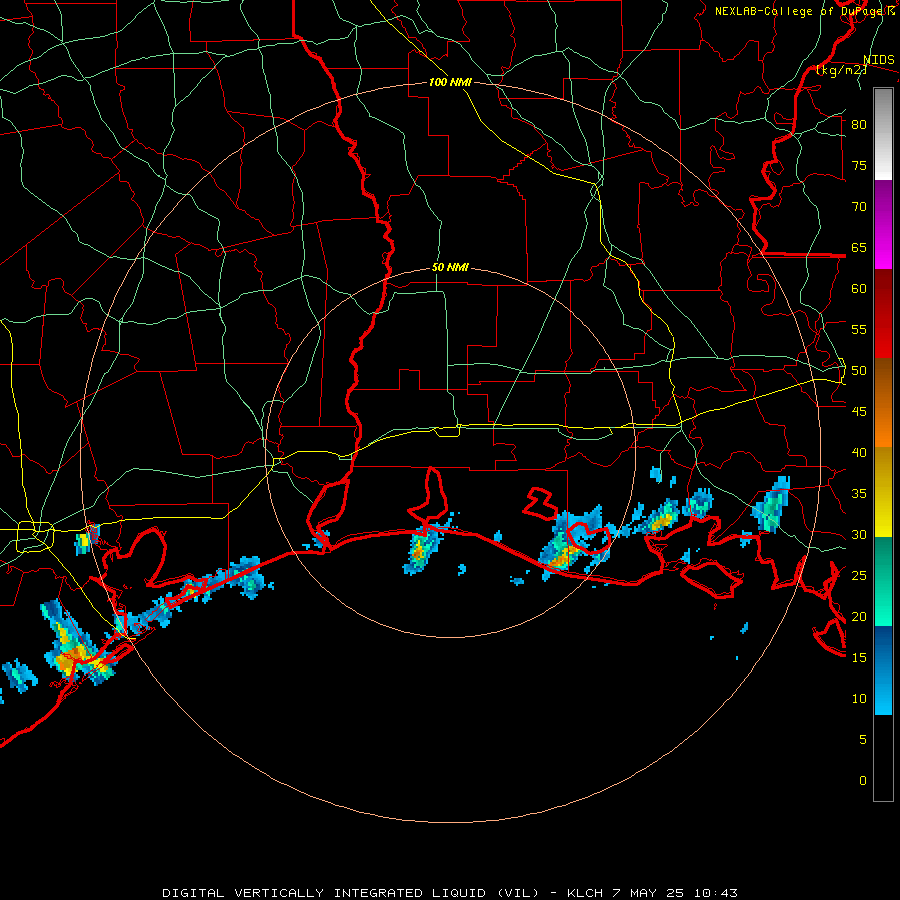The width and height of the screenshot is (900, 900).
Task: Pick the green-teal segment of the color bar
Action: click(x=883, y=581)
